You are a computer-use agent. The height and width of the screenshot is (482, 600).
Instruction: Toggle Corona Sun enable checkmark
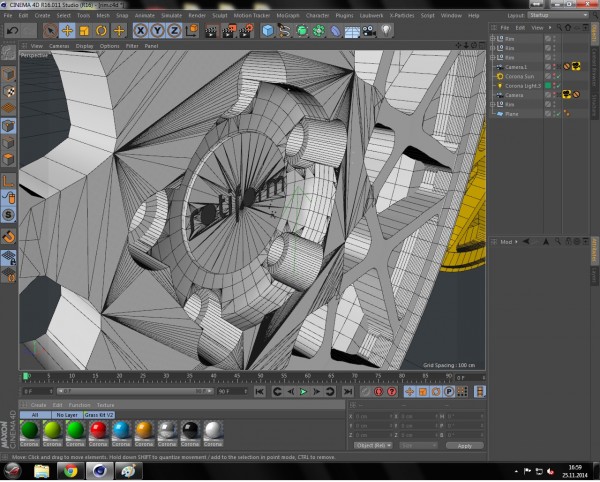click(x=558, y=76)
